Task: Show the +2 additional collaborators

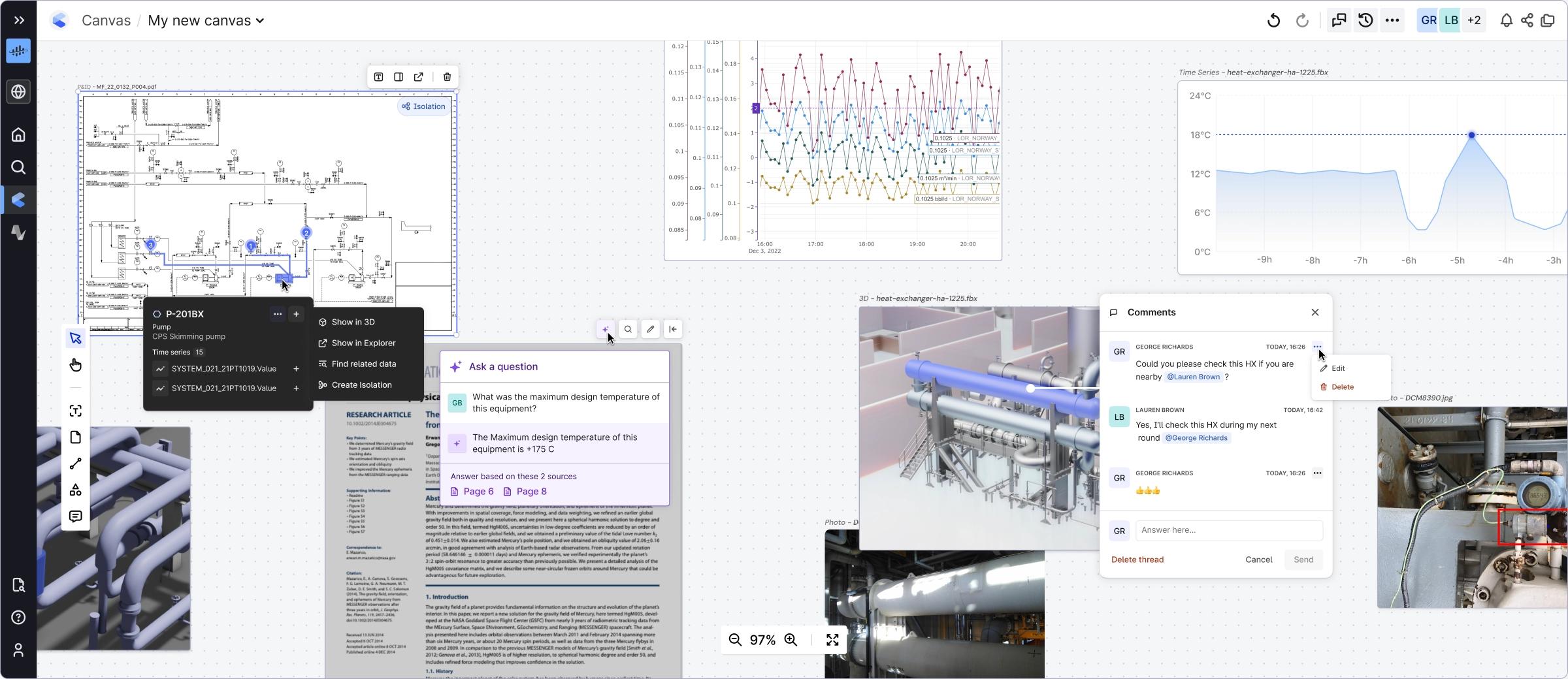Action: (1474, 20)
